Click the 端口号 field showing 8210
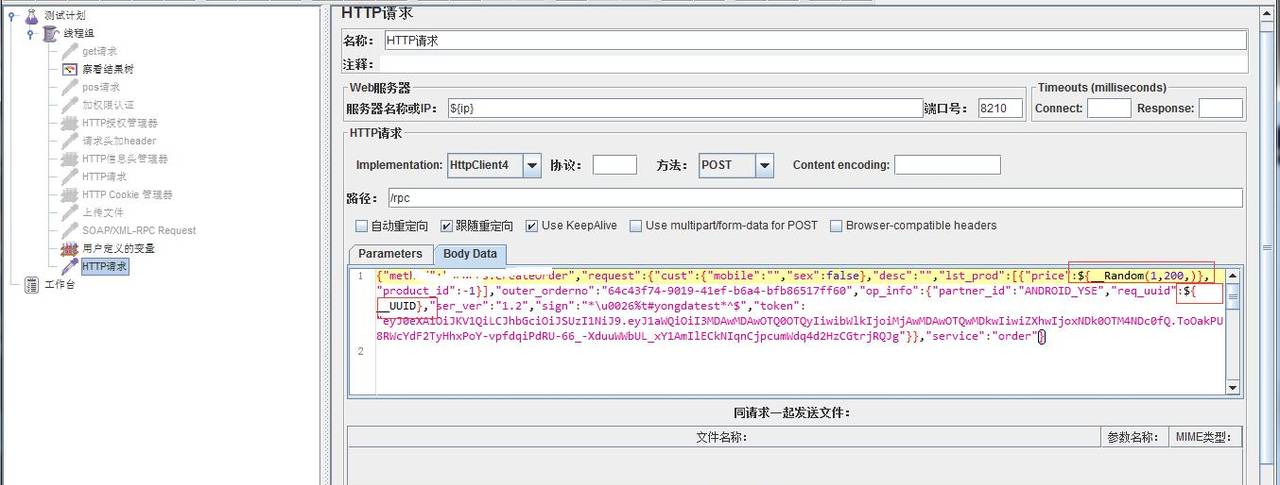This screenshot has width=1280, height=485. tap(1001, 108)
